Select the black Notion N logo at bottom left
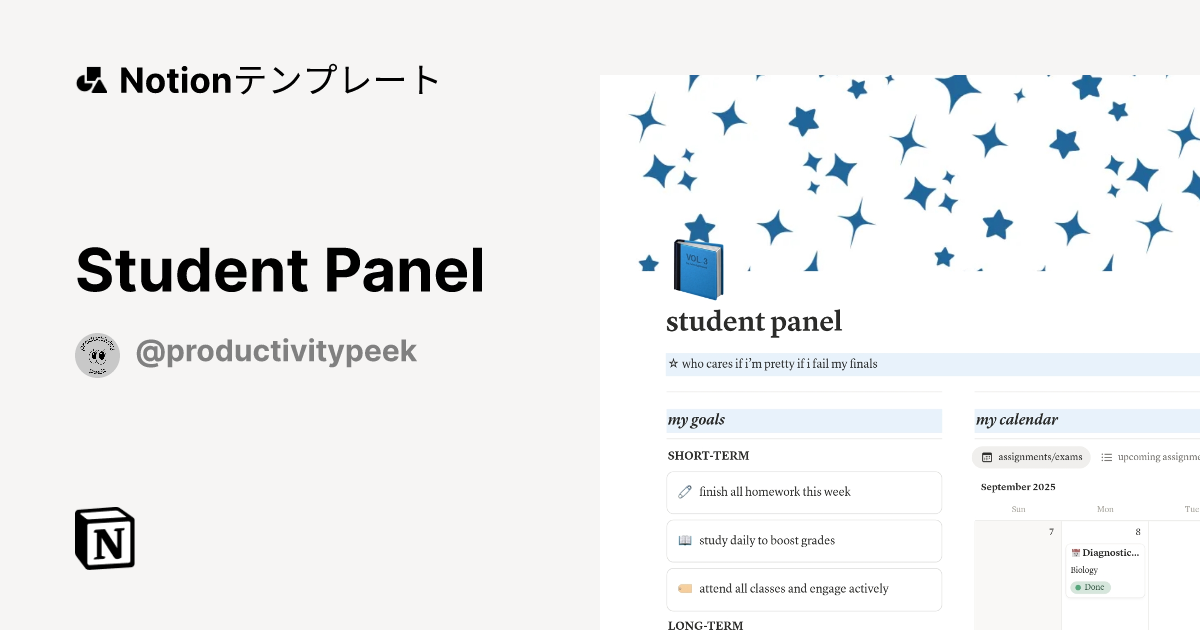 click(104, 538)
